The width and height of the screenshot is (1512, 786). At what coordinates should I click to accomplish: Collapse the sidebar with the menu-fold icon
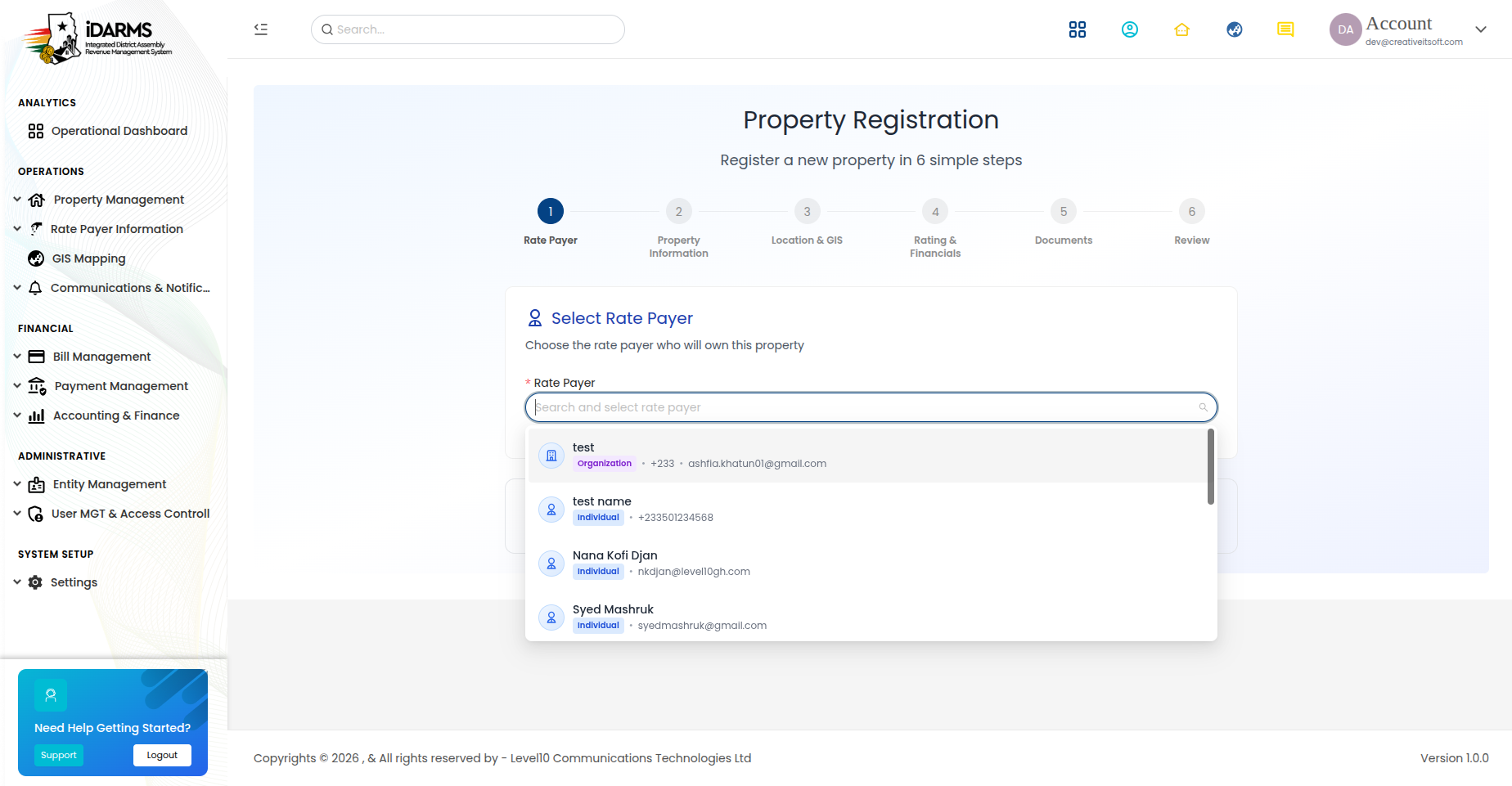pyautogui.click(x=261, y=29)
